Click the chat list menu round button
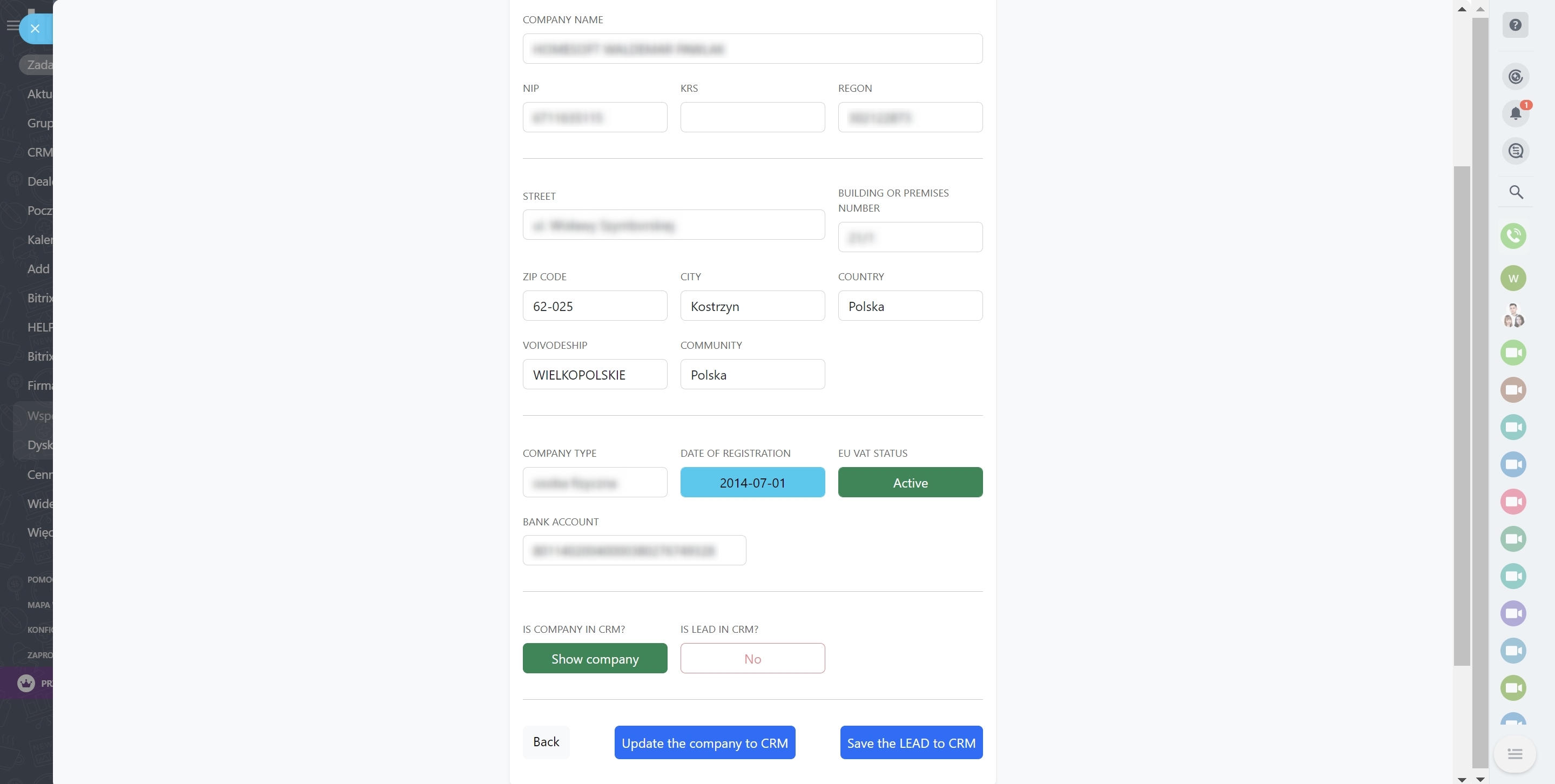 [x=1514, y=754]
